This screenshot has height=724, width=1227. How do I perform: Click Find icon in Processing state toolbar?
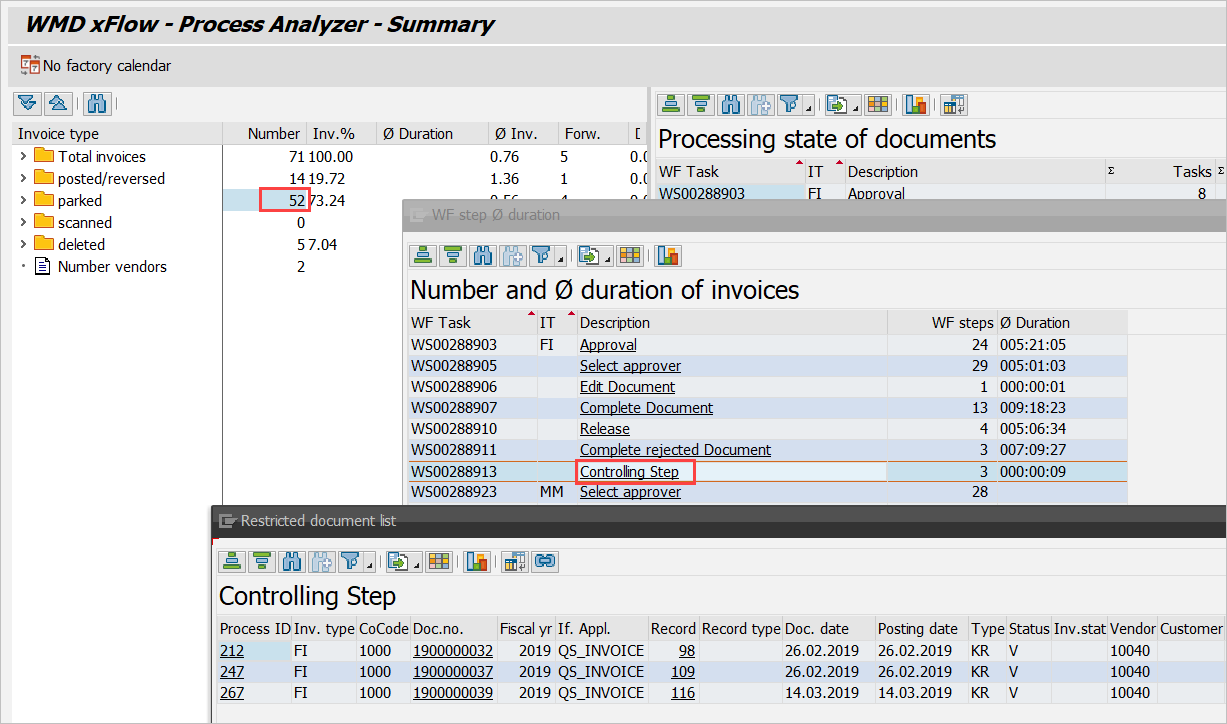(731, 104)
